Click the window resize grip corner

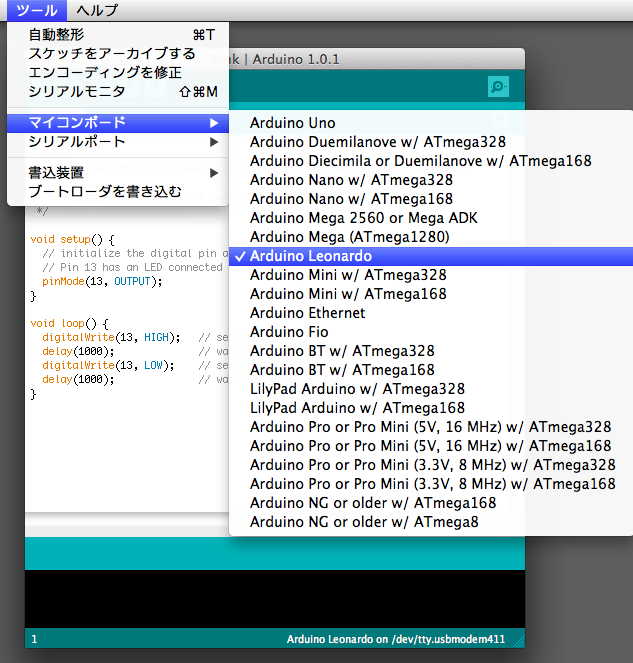coord(519,642)
